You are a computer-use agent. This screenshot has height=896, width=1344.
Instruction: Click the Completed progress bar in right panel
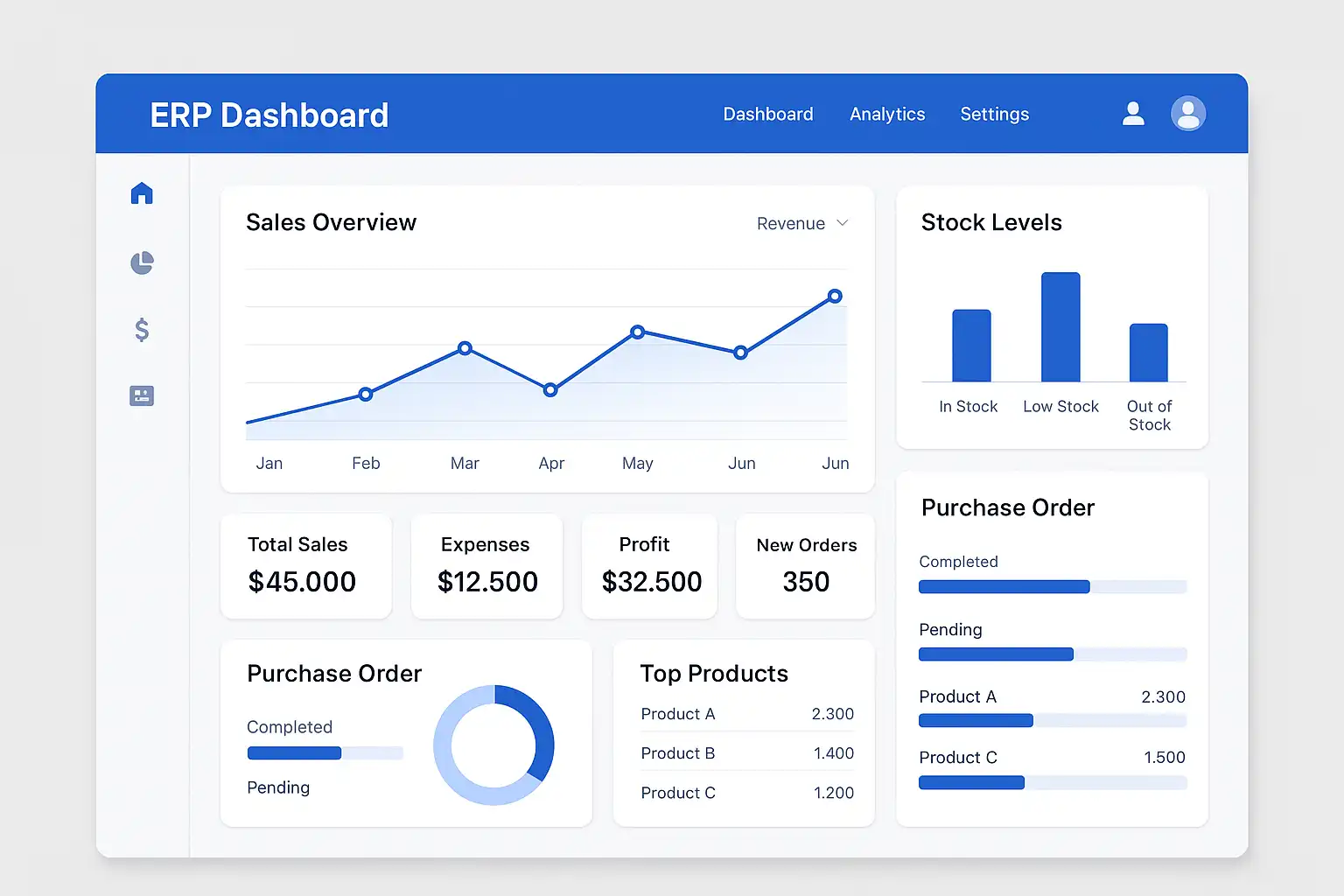click(1053, 587)
